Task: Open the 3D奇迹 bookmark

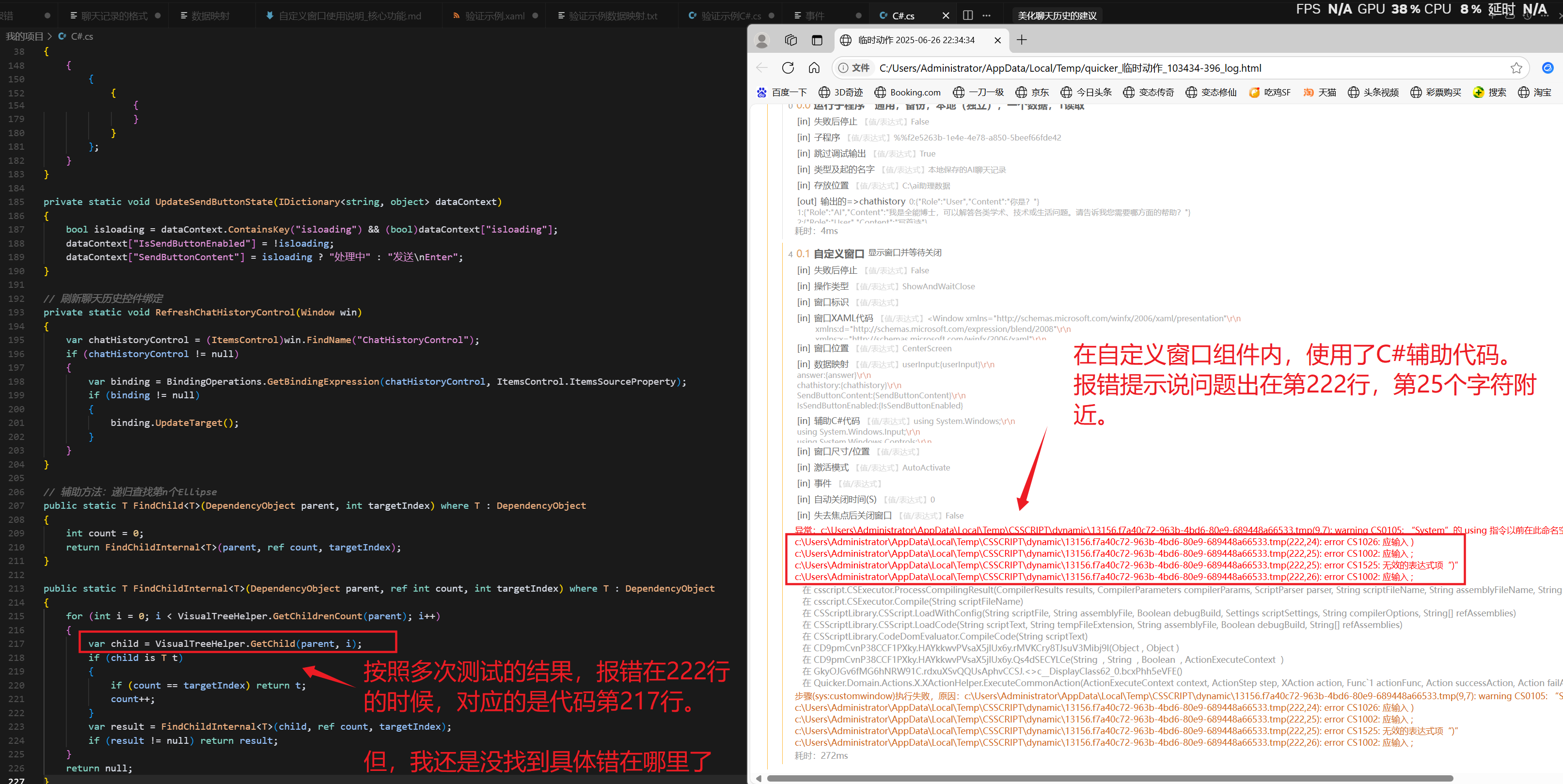Action: (x=840, y=92)
